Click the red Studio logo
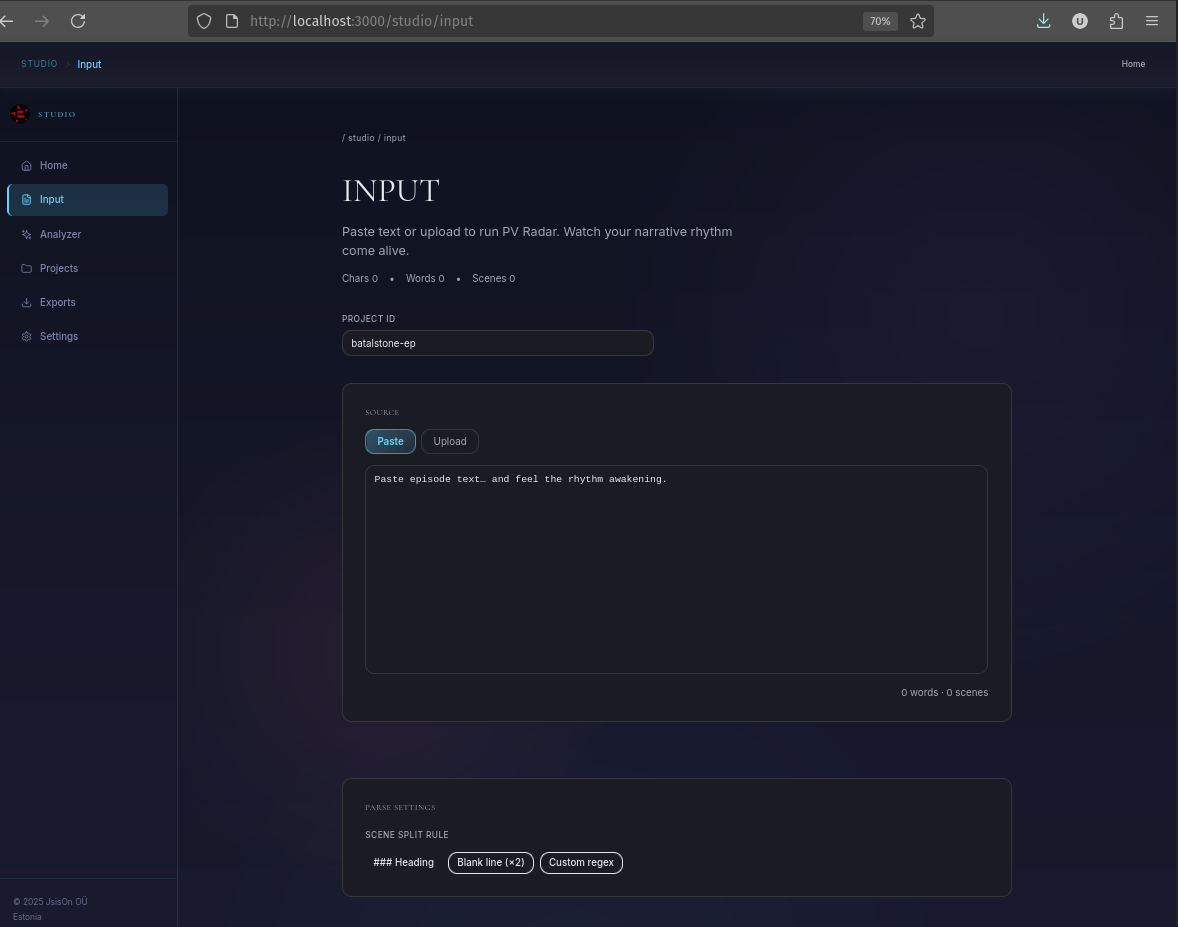 coord(19,114)
